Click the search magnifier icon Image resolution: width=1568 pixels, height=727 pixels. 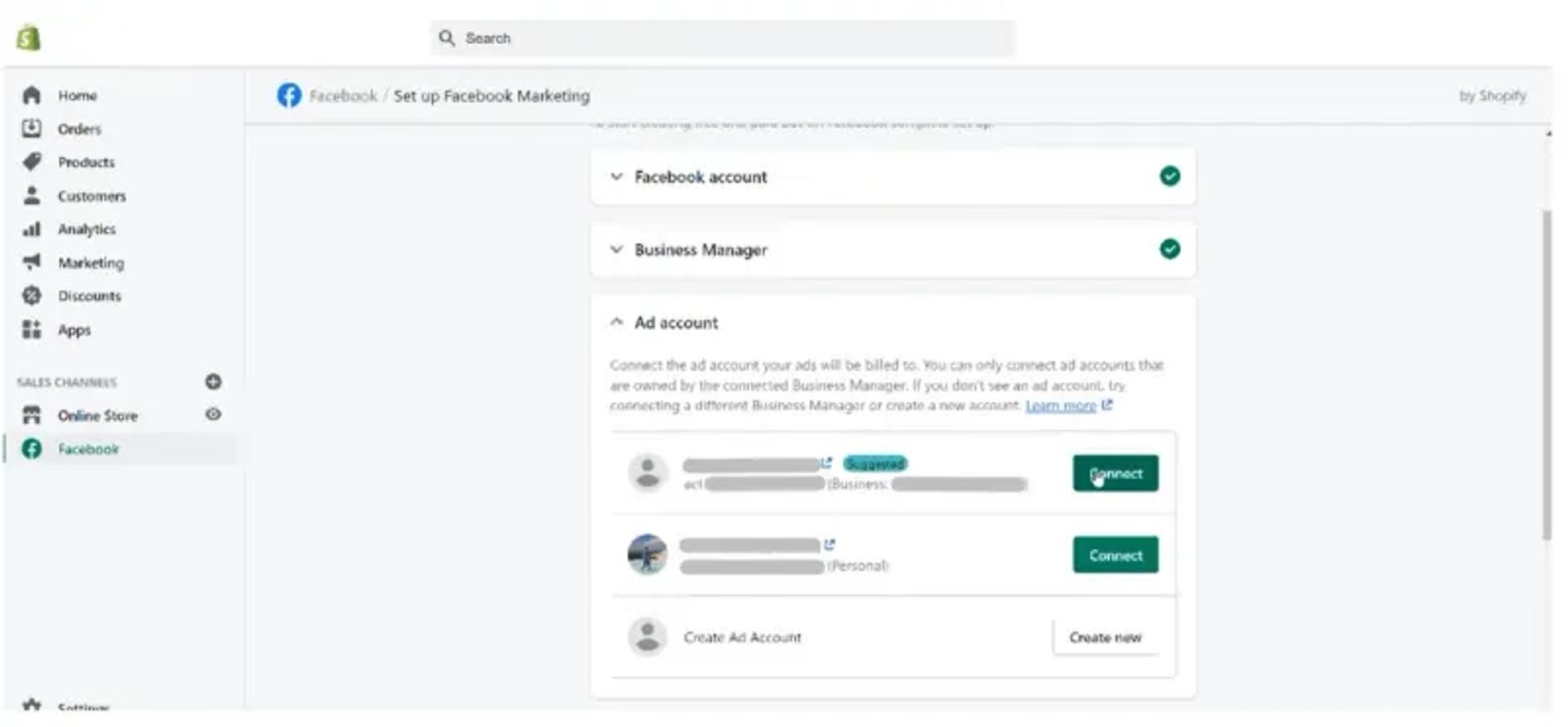pyautogui.click(x=447, y=38)
